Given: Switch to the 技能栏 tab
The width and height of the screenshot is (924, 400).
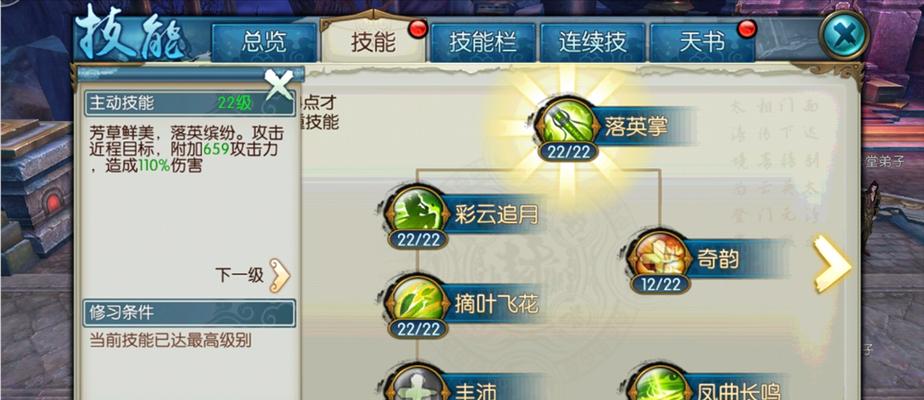Looking at the screenshot, I should (x=483, y=42).
